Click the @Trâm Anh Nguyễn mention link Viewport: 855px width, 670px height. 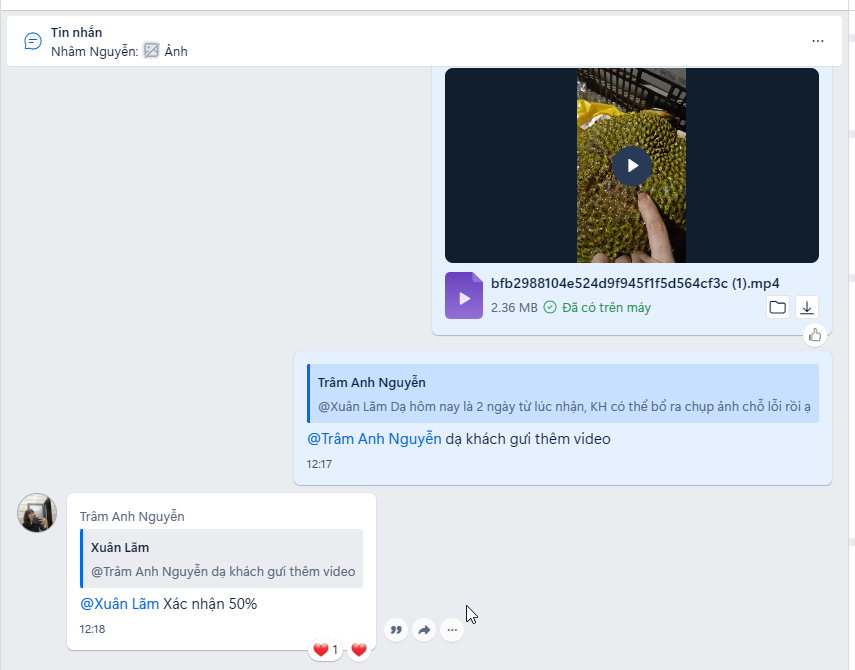(x=374, y=439)
